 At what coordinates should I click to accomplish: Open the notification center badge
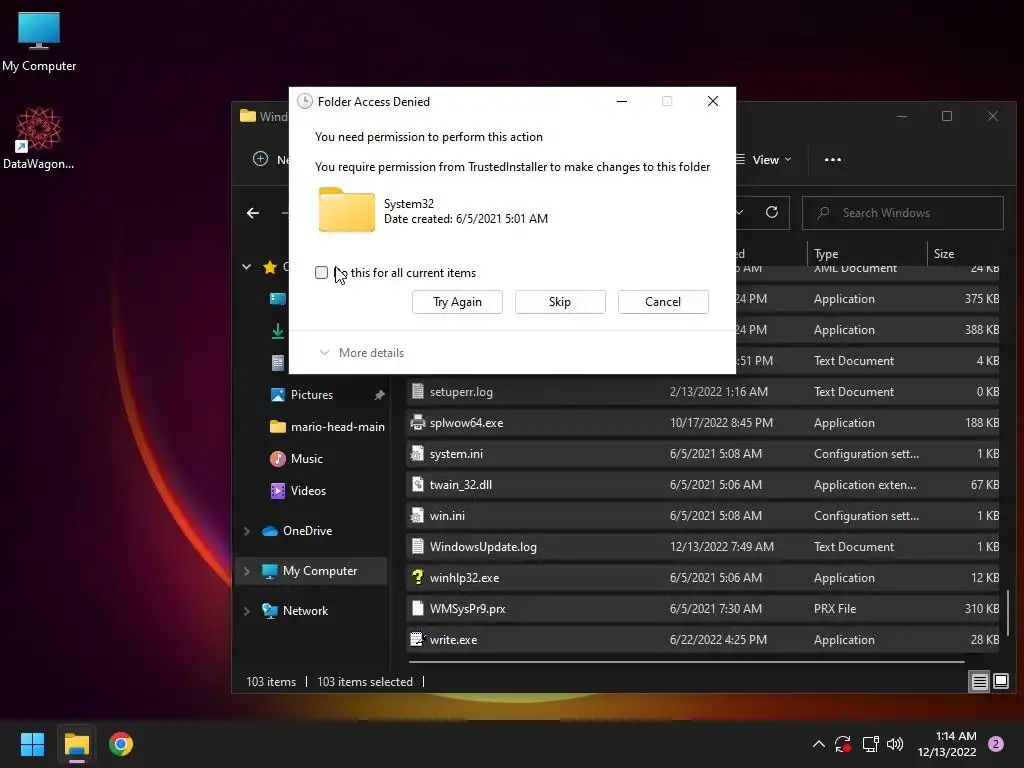click(x=996, y=744)
